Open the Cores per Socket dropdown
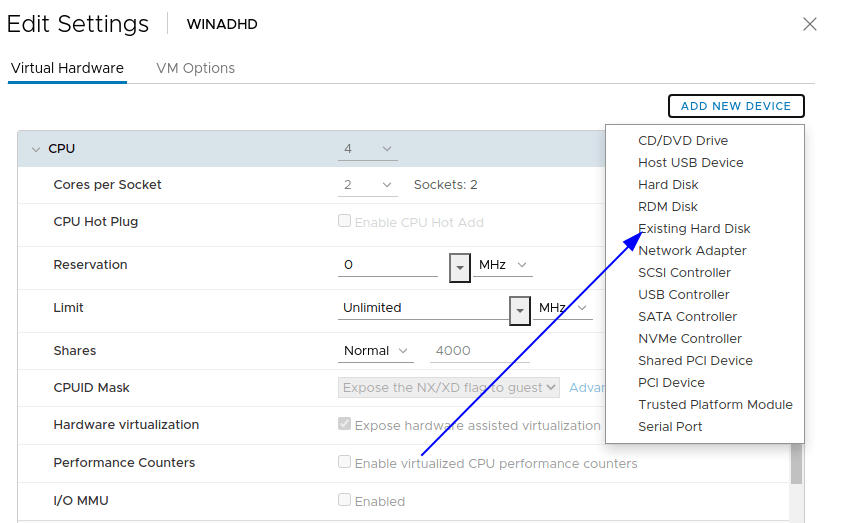The height and width of the screenshot is (523, 841). (367, 185)
